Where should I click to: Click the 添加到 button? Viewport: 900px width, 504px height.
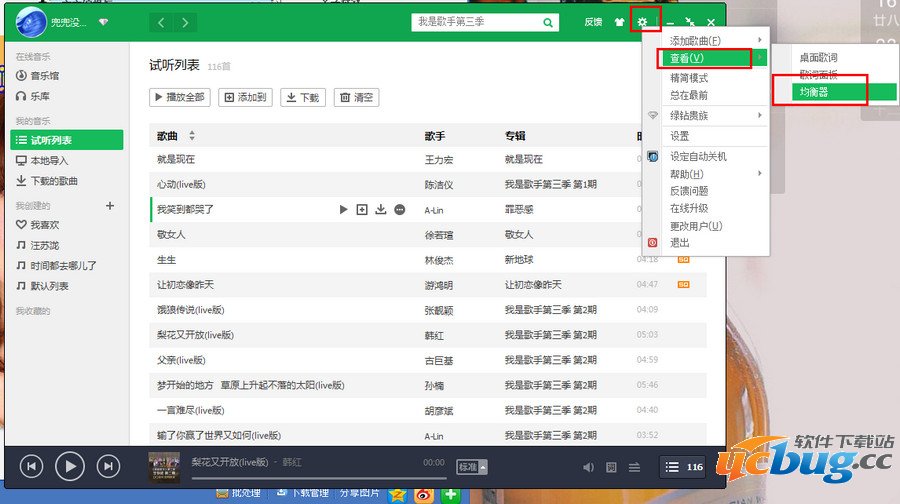[x=245, y=98]
